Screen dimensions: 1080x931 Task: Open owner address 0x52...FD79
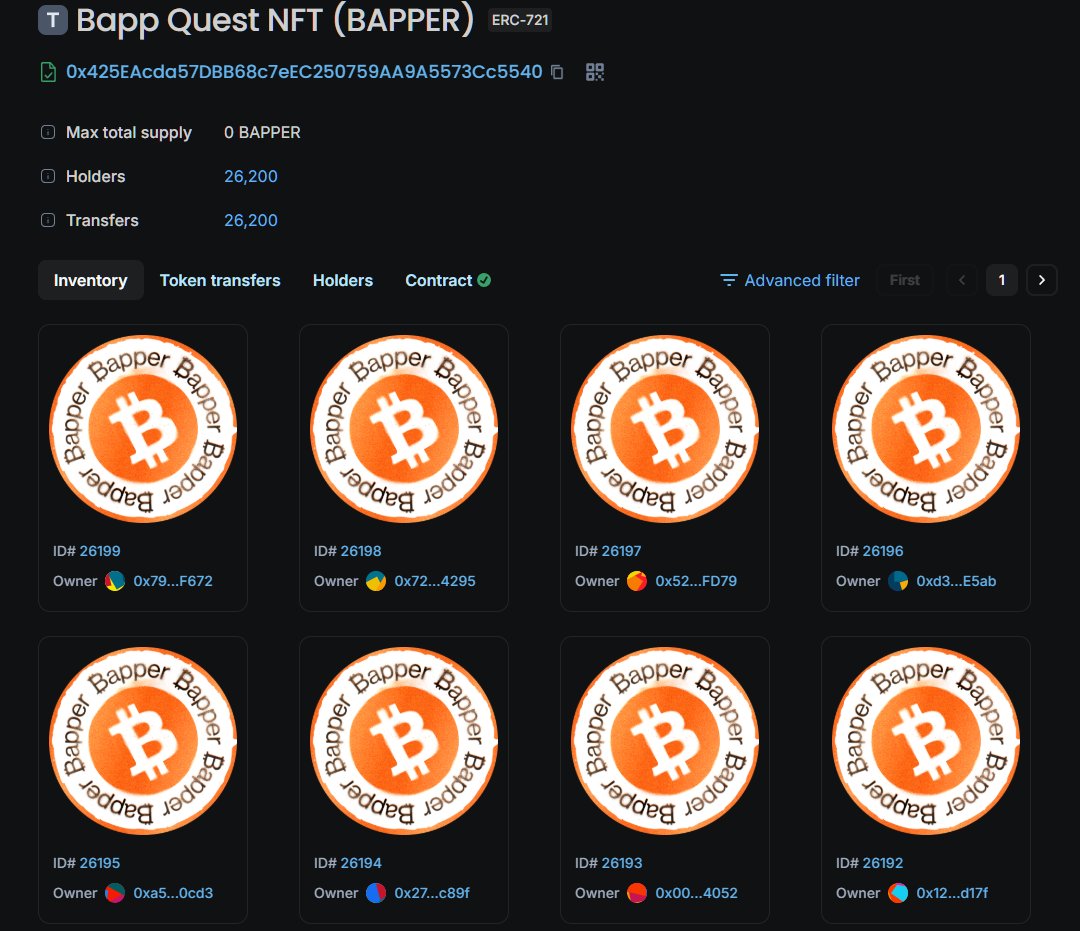coord(696,581)
